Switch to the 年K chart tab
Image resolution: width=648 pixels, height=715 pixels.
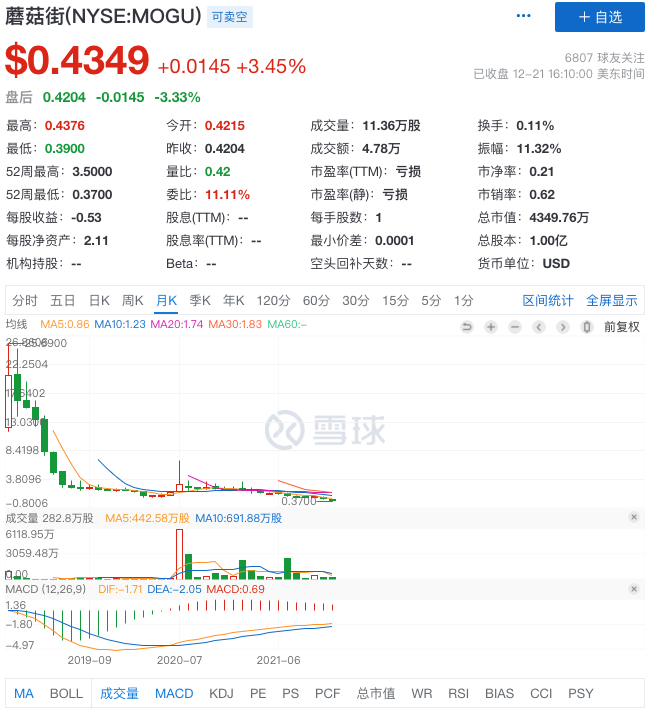coord(233,301)
